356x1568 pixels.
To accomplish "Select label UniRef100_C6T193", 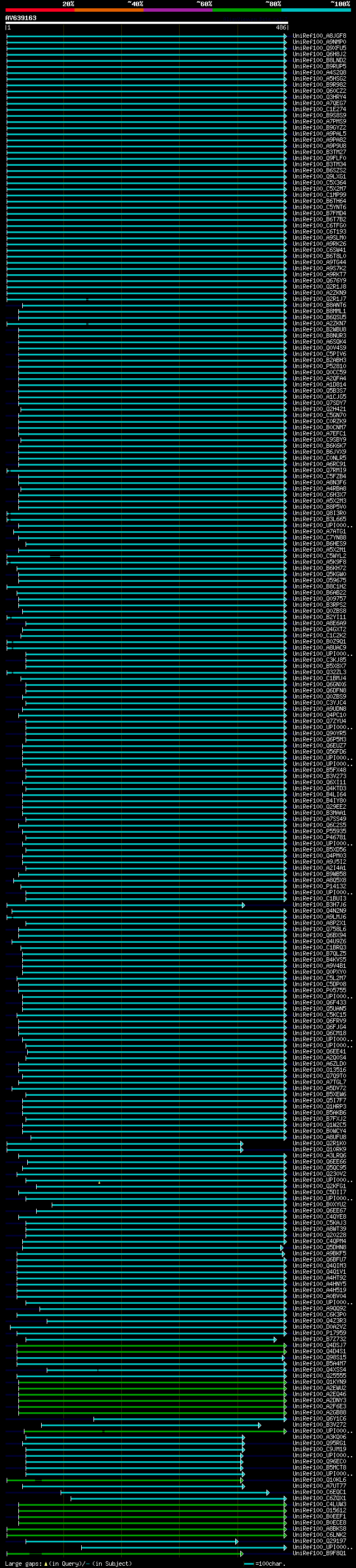I will click(319, 231).
